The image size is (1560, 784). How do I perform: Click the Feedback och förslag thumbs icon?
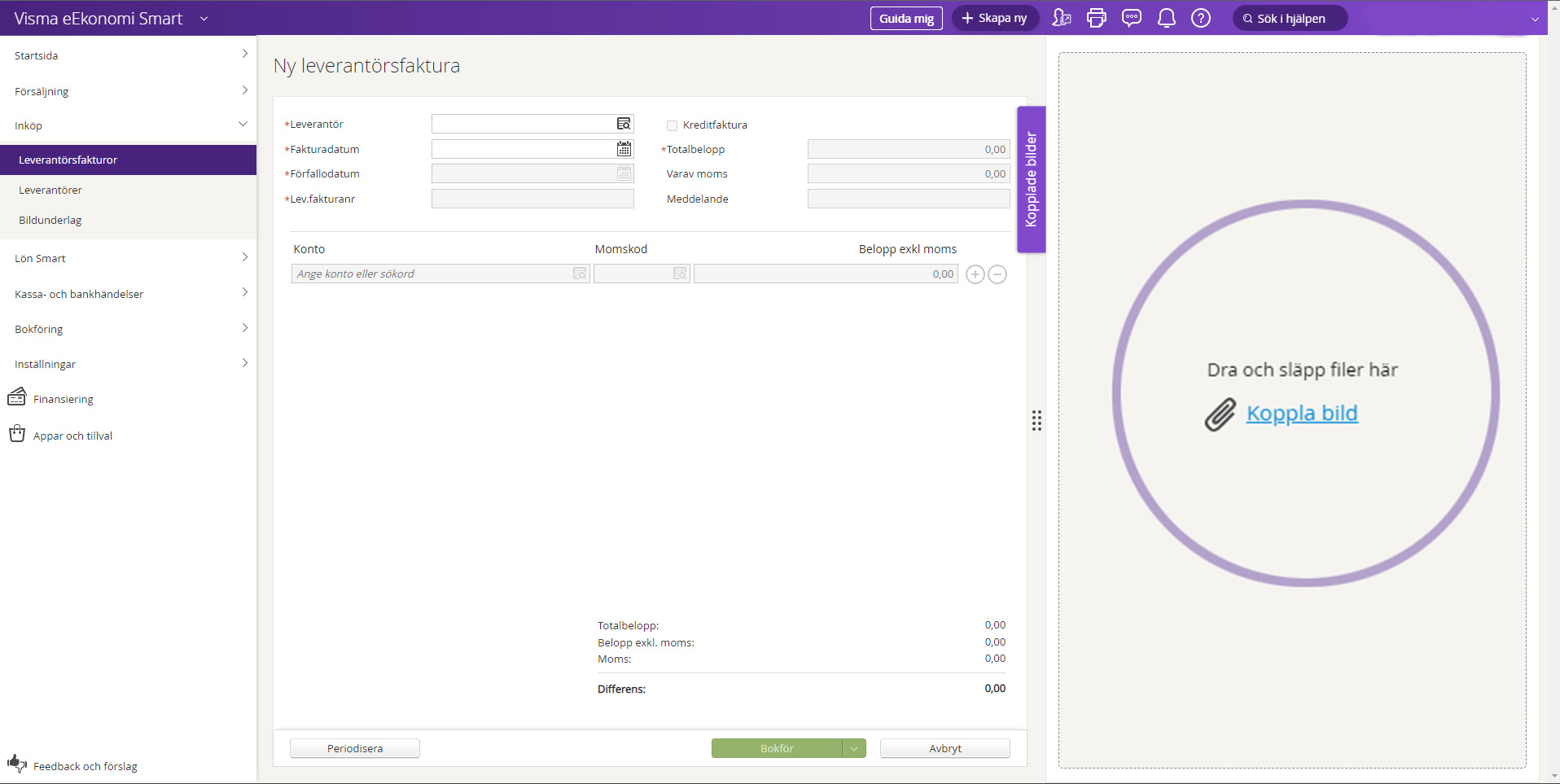[17, 764]
